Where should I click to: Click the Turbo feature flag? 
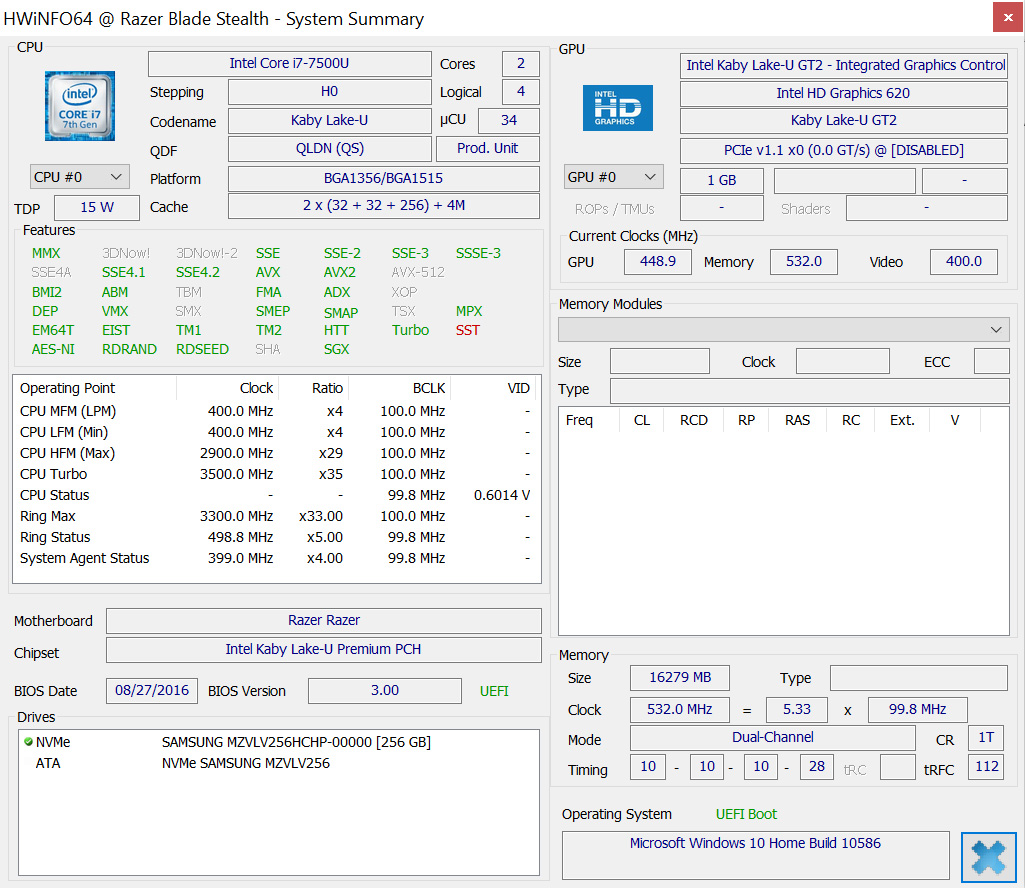[x=411, y=330]
